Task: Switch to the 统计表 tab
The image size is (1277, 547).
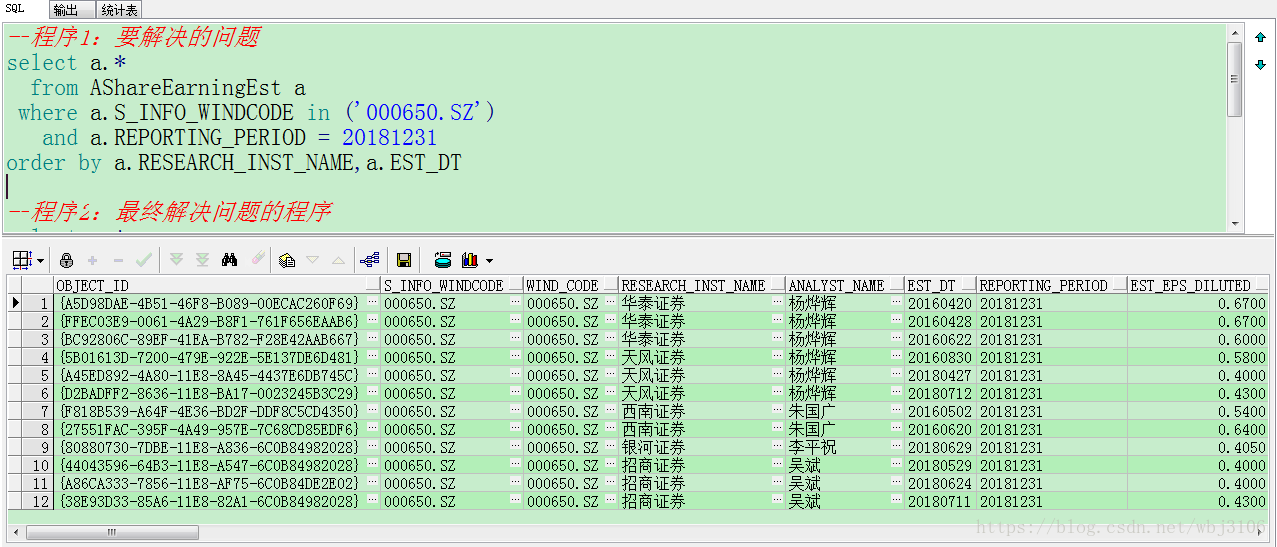Action: [x=119, y=10]
